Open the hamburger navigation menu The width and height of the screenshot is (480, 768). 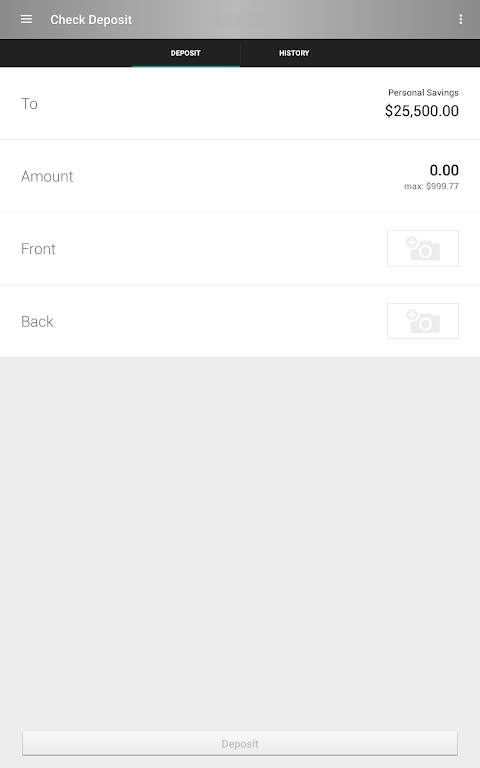pos(26,19)
